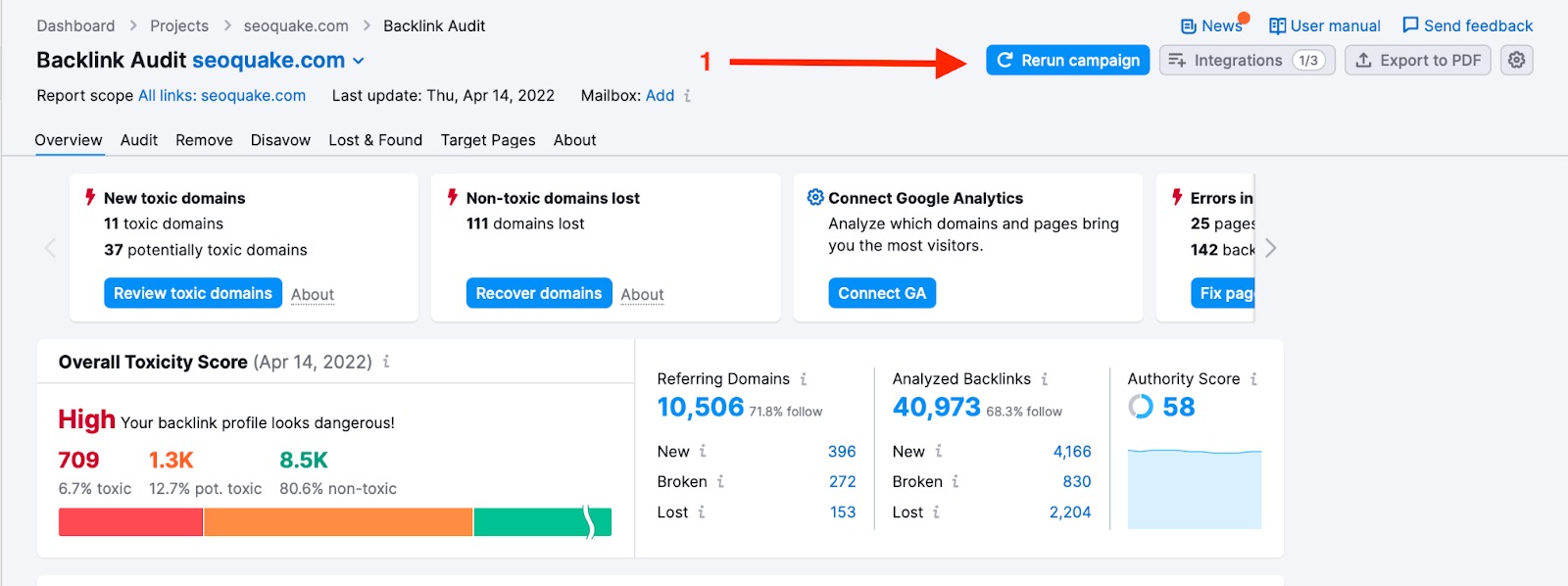Open About link beside Review toxic domains
The height and width of the screenshot is (586, 1568).
(x=313, y=294)
